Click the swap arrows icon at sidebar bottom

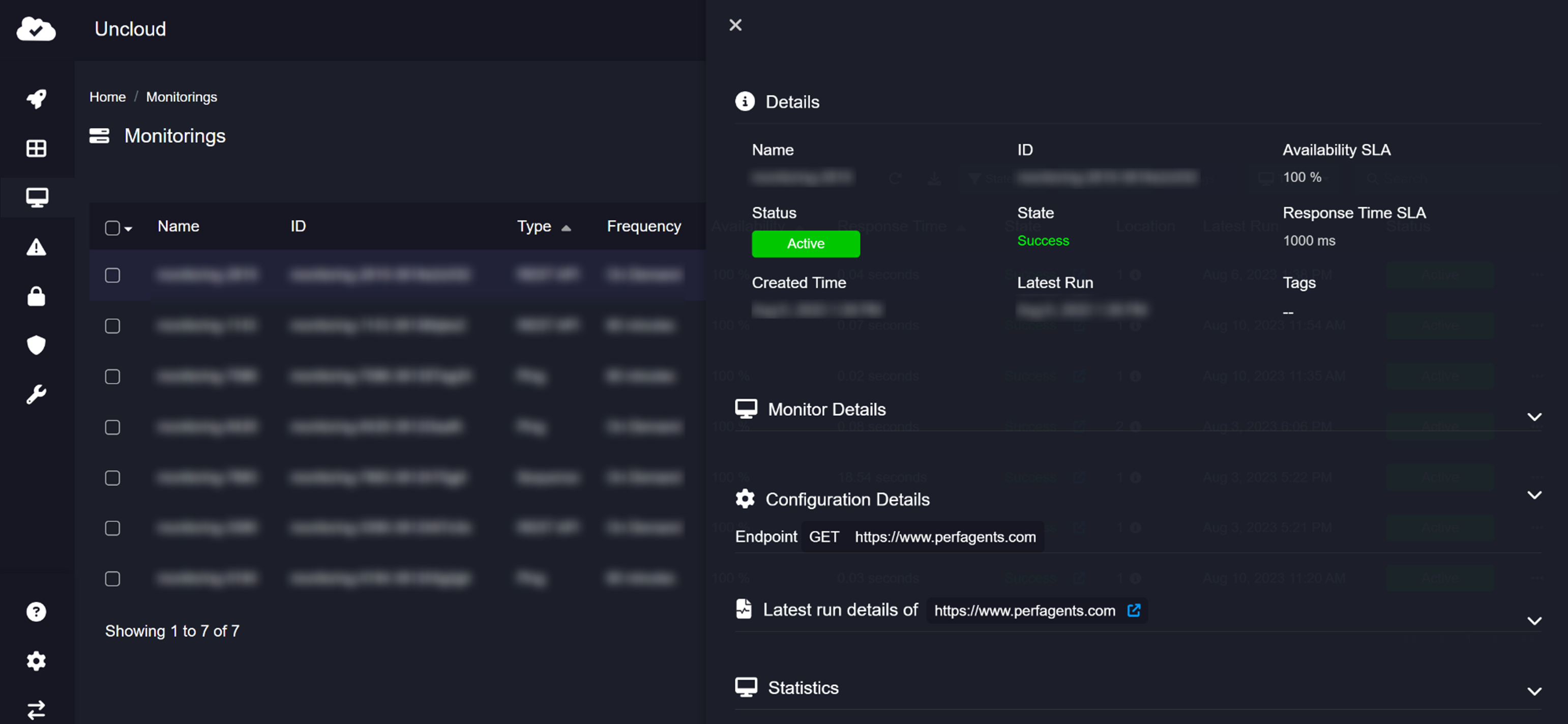coord(37,710)
